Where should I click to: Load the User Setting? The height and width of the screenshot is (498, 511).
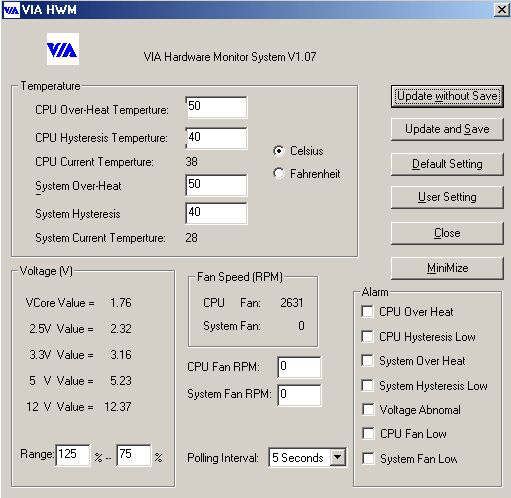click(447, 197)
